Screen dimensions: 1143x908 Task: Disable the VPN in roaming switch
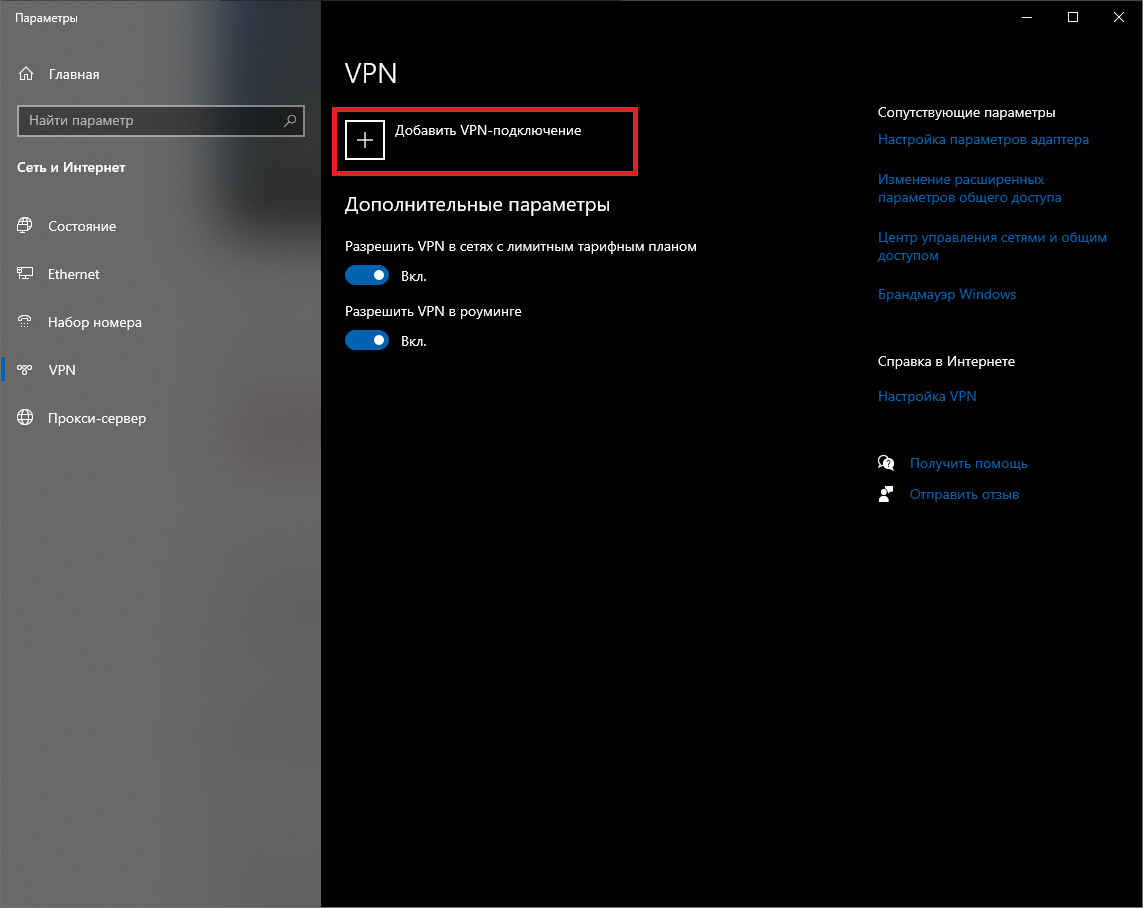click(x=366, y=340)
